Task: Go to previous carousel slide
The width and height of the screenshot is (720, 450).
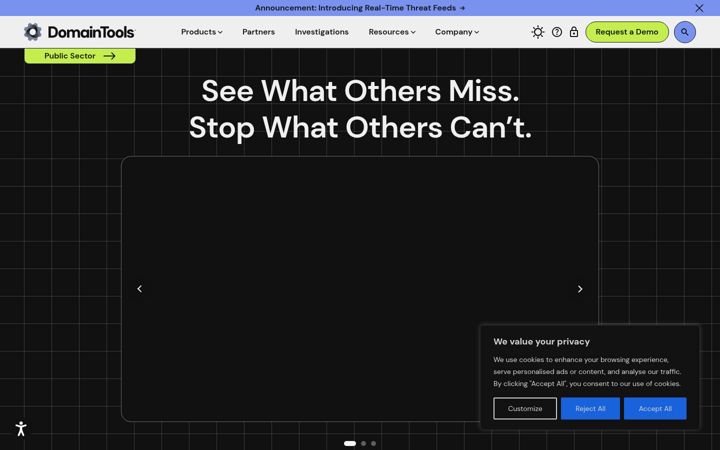Action: point(140,289)
